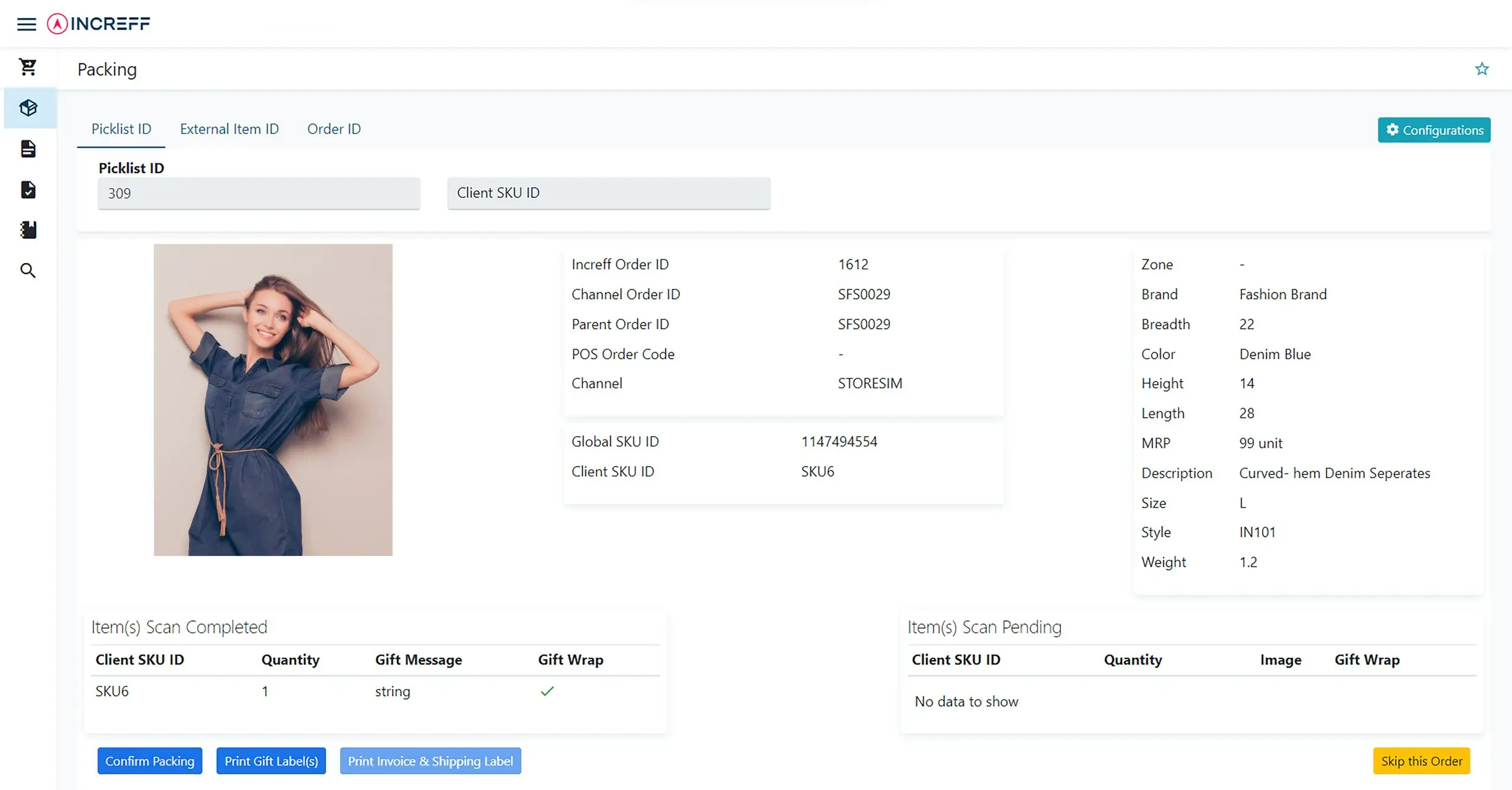The height and width of the screenshot is (790, 1512).
Task: Click Height value 14
Action: coord(1247,383)
